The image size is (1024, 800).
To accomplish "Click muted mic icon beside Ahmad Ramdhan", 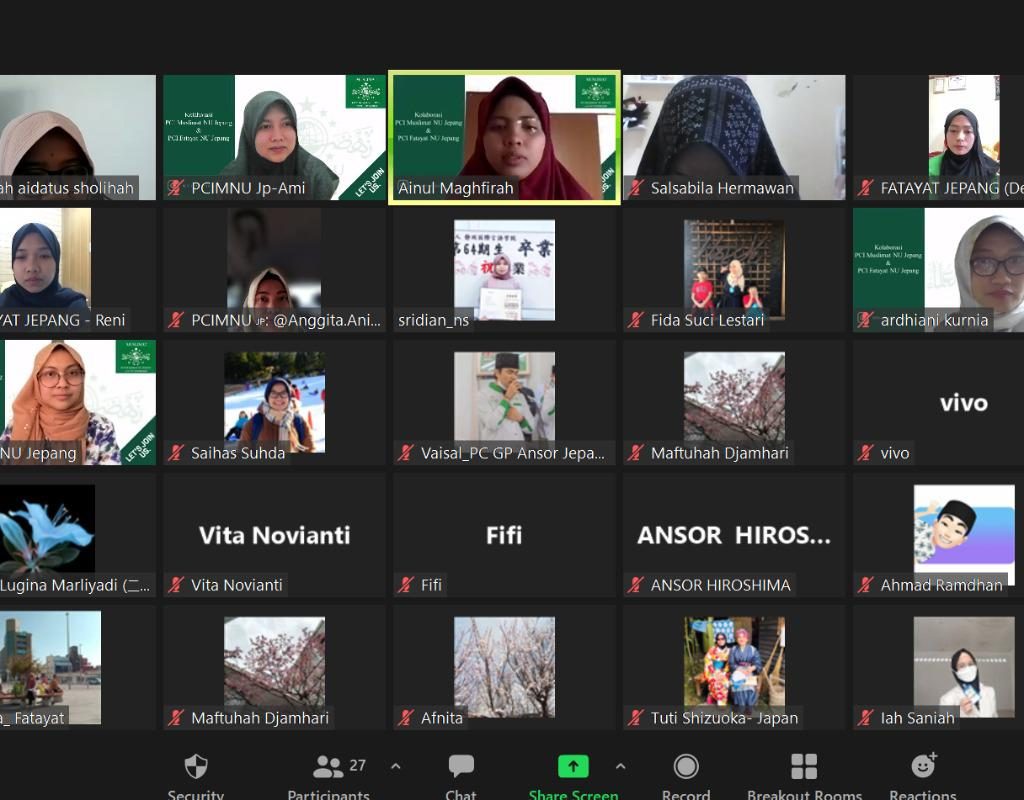I will pyautogui.click(x=866, y=585).
